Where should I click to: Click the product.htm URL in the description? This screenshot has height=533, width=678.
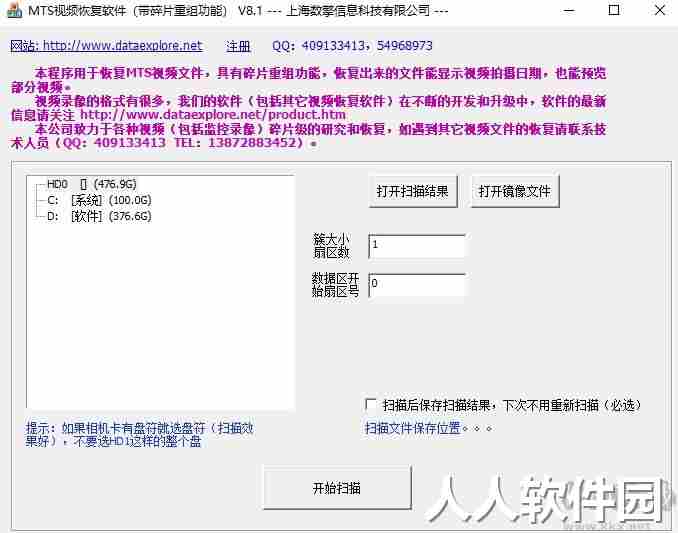[213, 115]
